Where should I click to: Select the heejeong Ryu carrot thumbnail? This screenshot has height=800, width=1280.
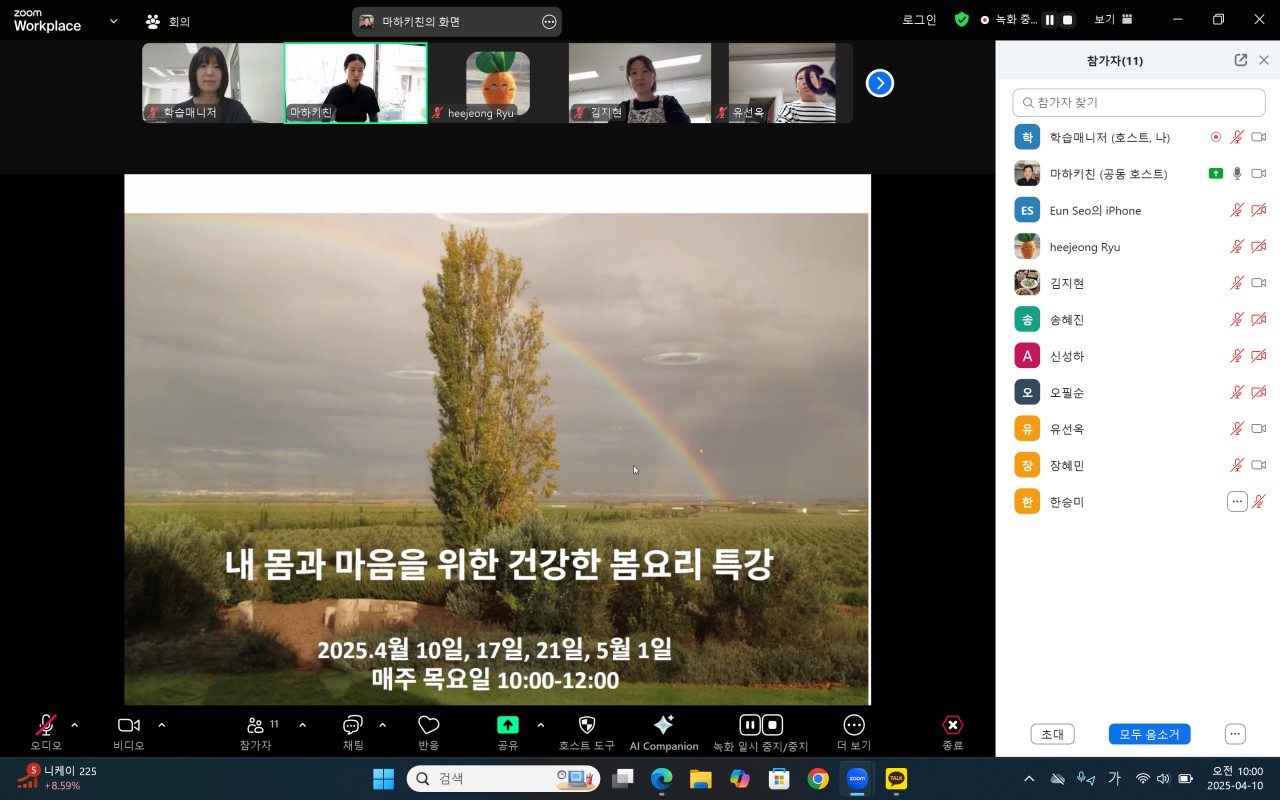click(498, 83)
